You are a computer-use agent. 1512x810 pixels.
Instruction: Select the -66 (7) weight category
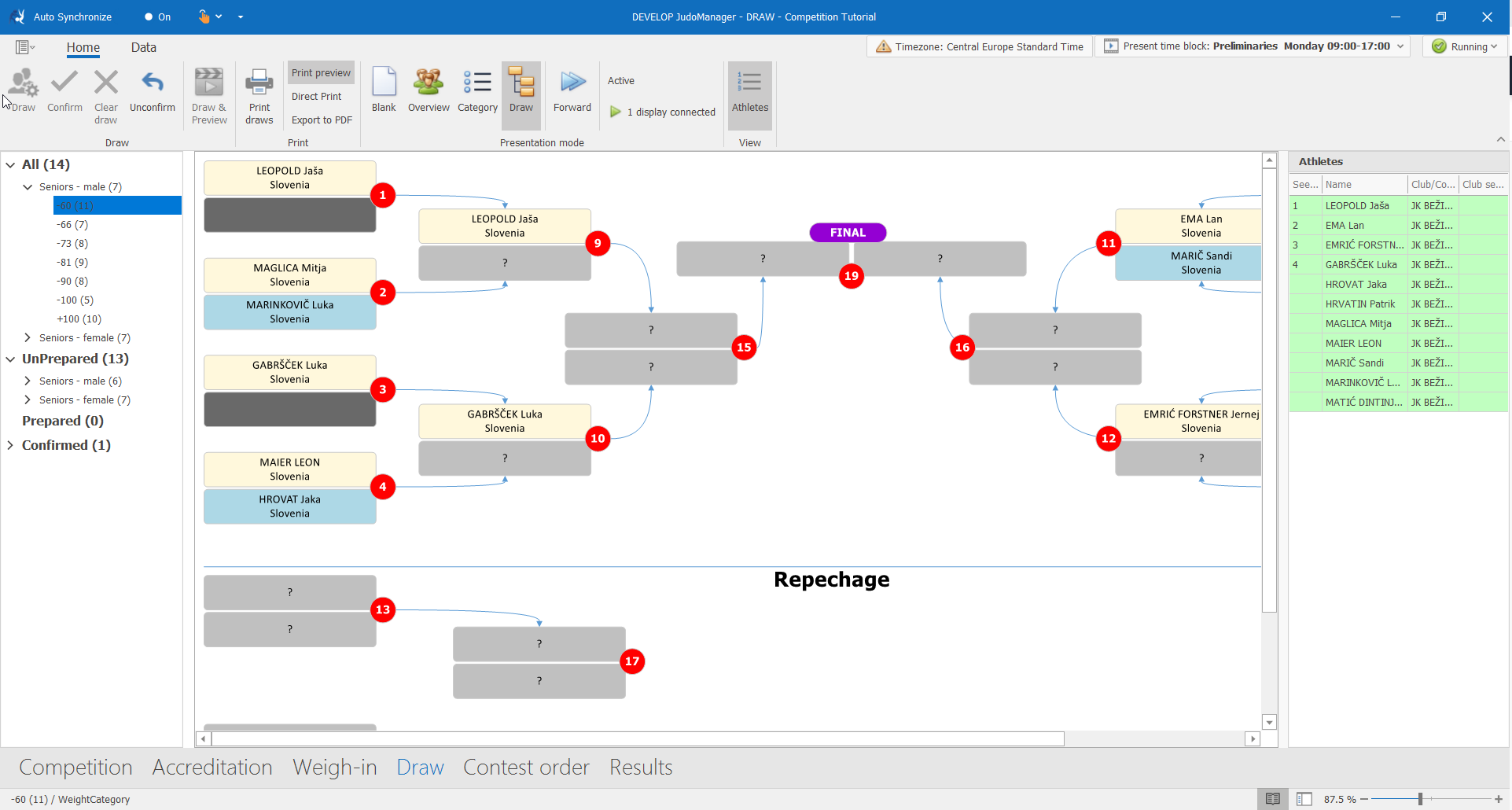[72, 224]
